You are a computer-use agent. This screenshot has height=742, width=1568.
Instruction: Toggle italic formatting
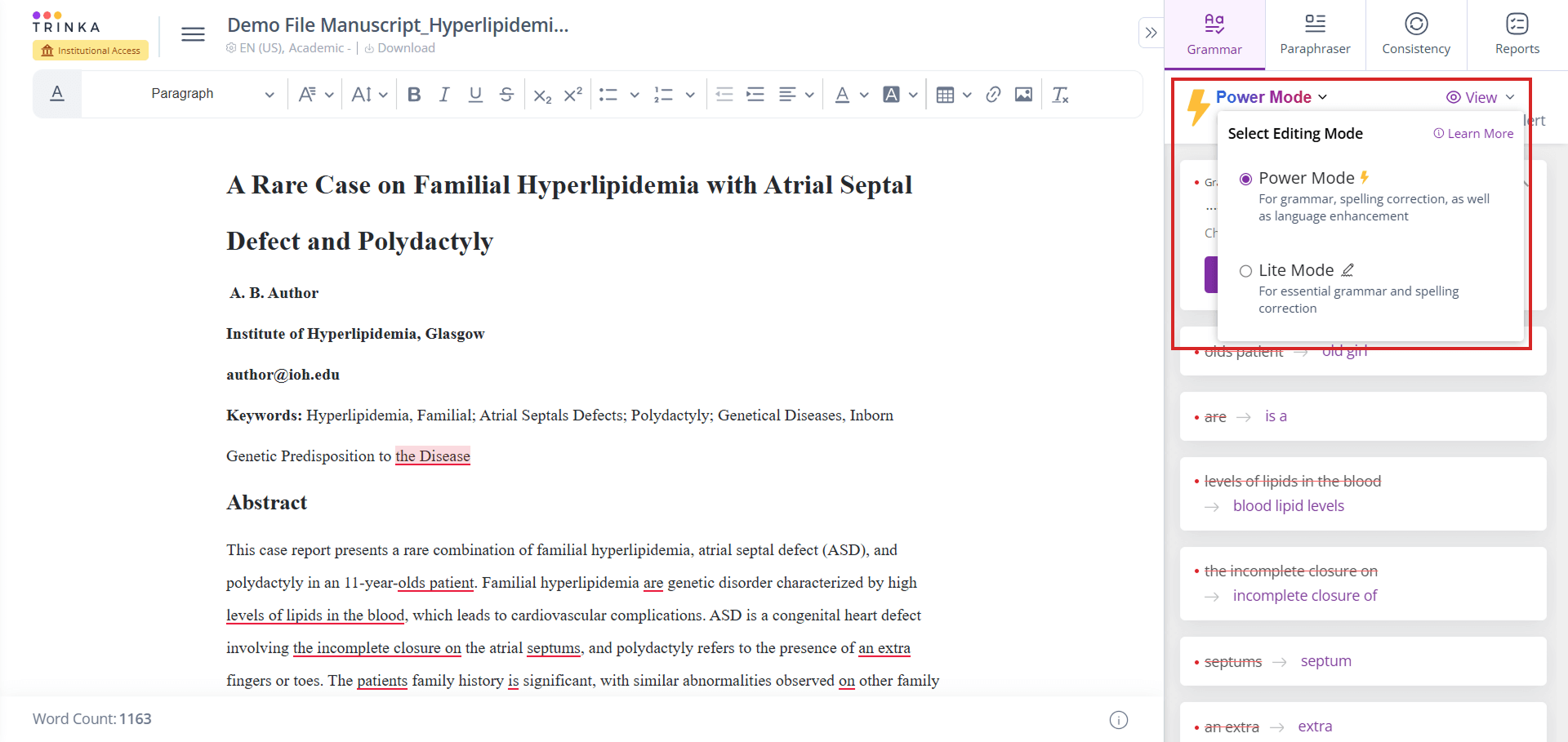coord(444,95)
